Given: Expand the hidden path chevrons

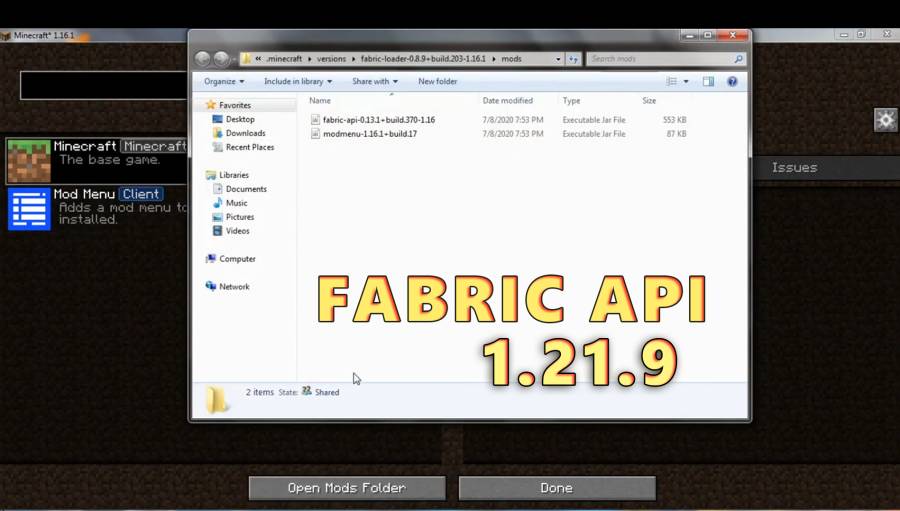Looking at the screenshot, I should point(259,59).
